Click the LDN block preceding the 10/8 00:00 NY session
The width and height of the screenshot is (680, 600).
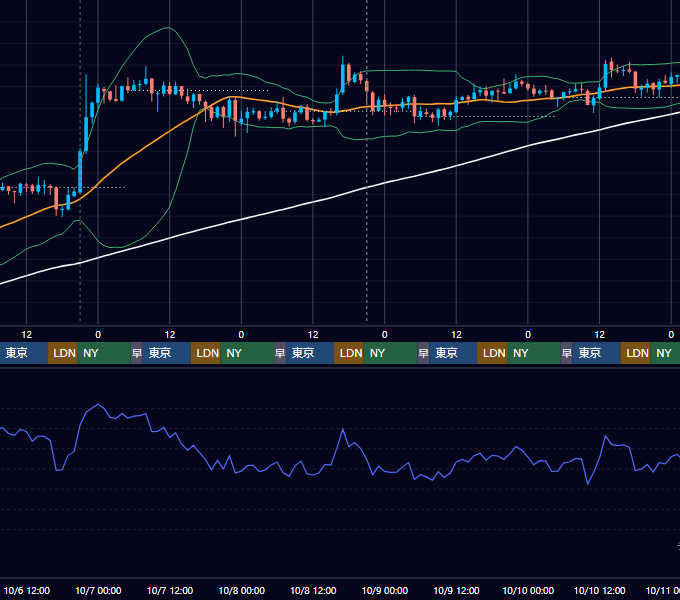[x=206, y=353]
